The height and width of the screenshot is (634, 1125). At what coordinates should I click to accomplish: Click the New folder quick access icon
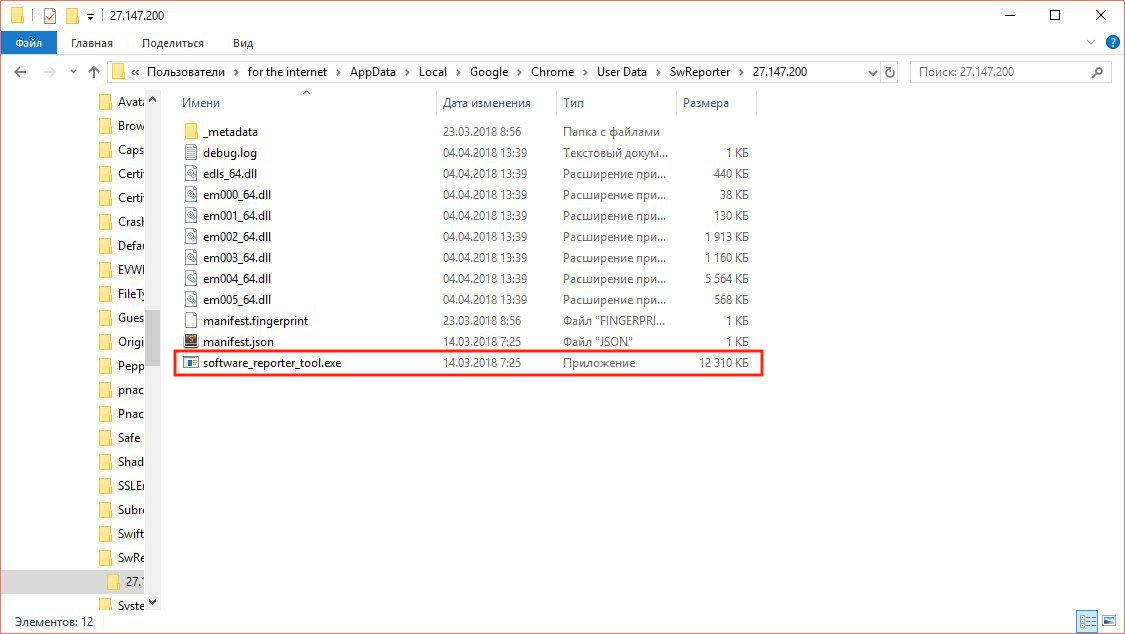72,15
